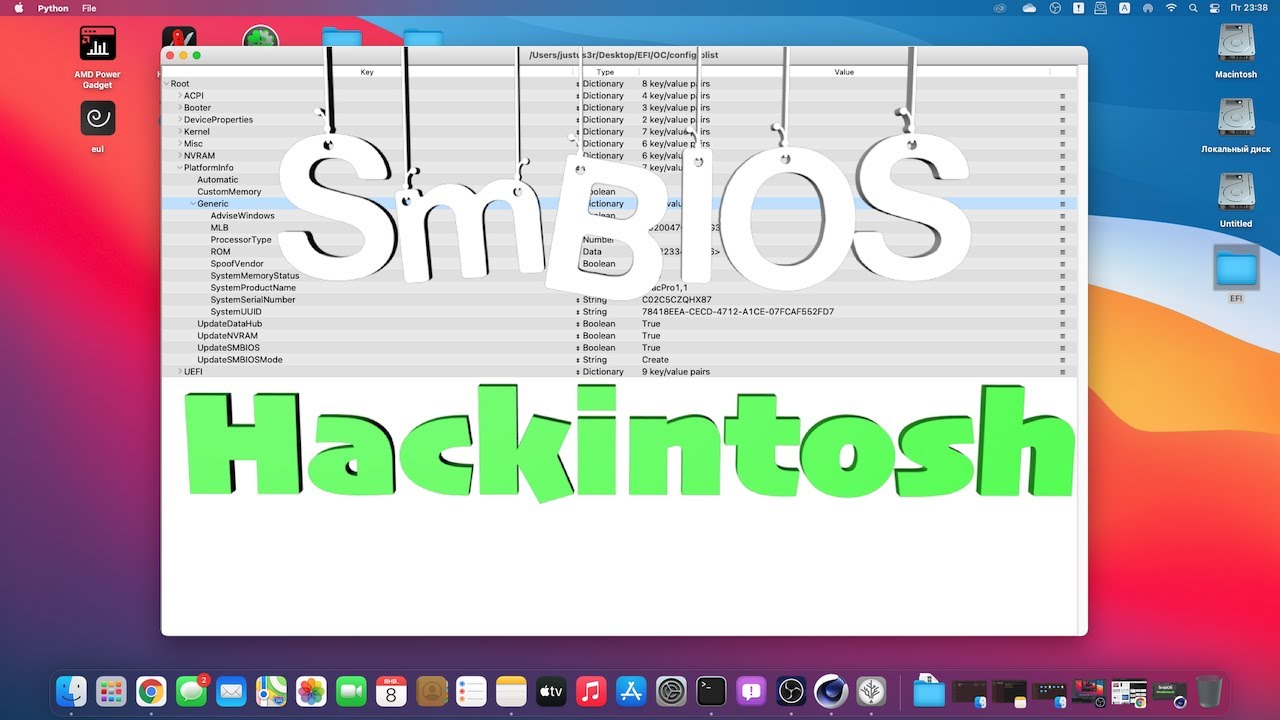Open the Python menu
The width and height of the screenshot is (1280, 720).
(53, 8)
